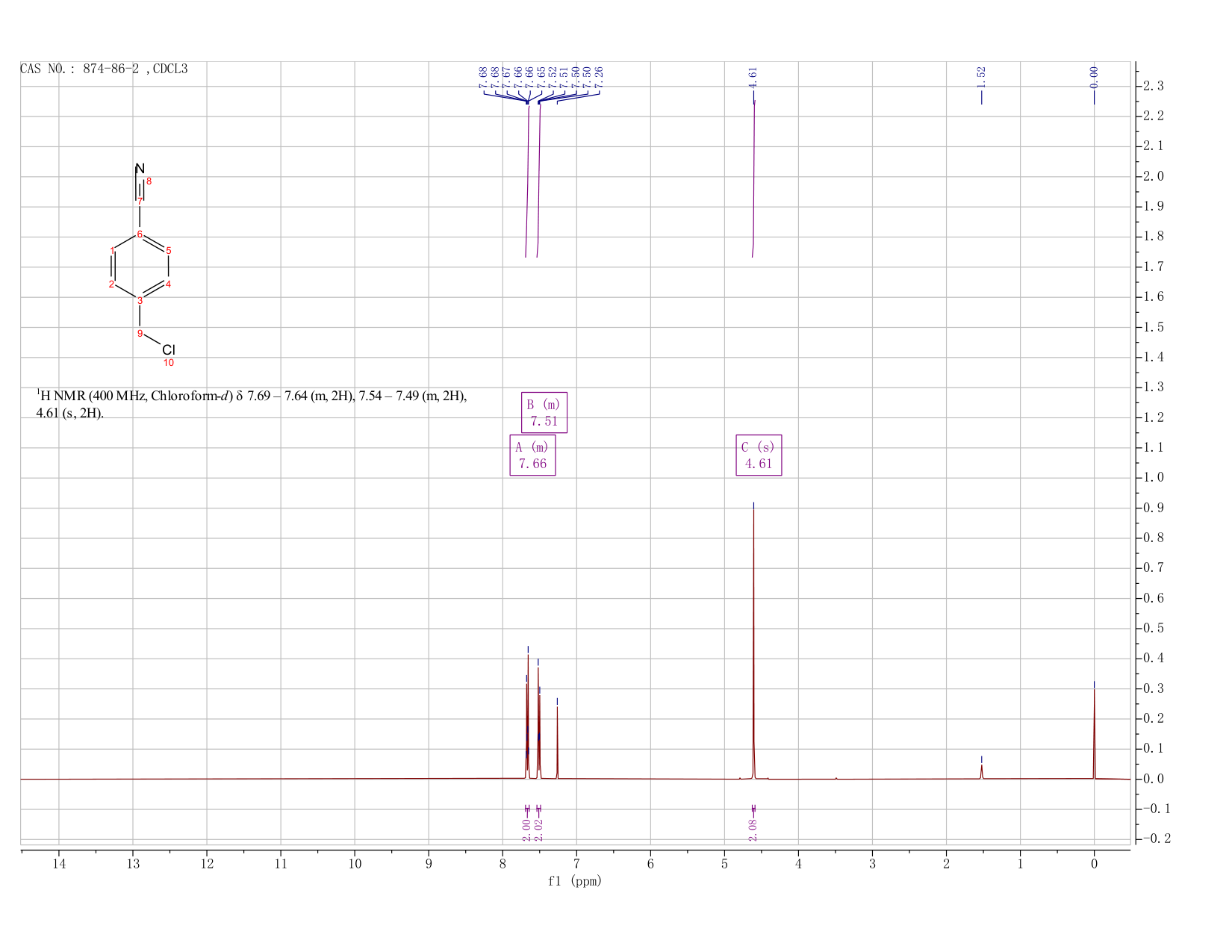
Task: Click the integral value 2.00
Action: pyautogui.click(x=526, y=830)
